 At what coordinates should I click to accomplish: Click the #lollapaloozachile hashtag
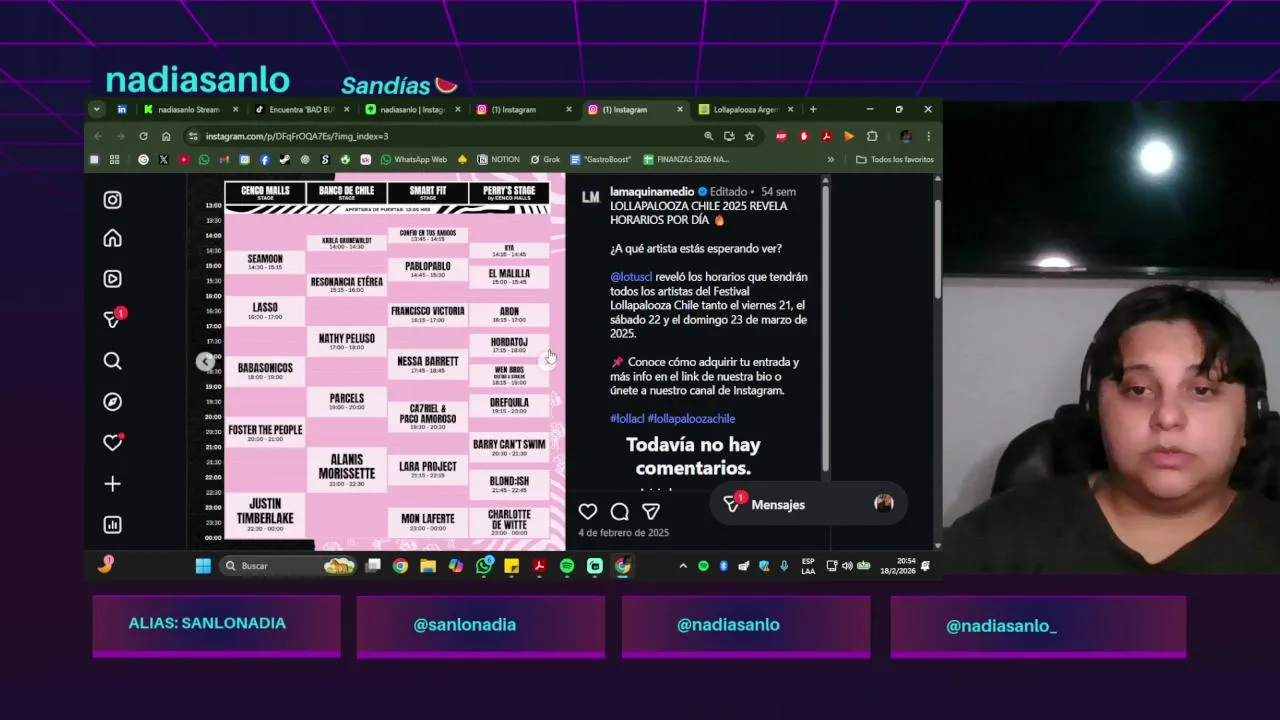(691, 419)
